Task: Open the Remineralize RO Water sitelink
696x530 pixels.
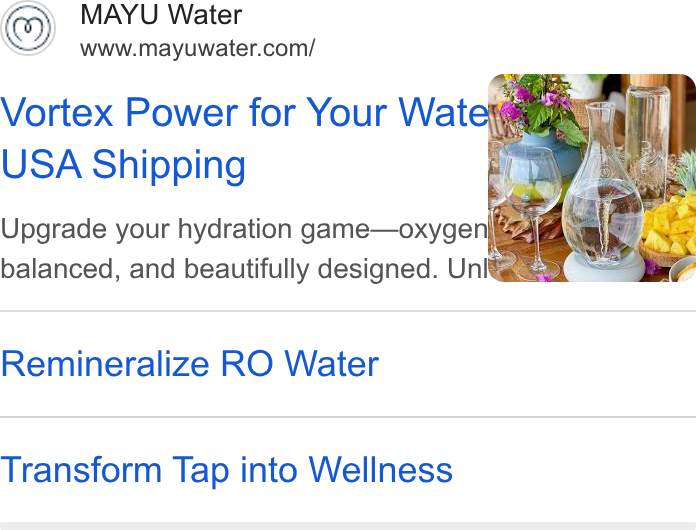Action: coord(190,364)
